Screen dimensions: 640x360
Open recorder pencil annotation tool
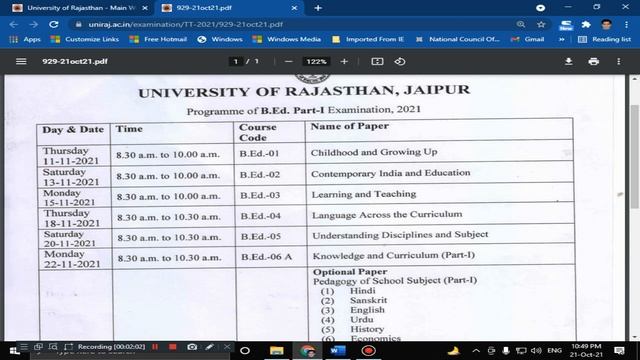pos(209,347)
